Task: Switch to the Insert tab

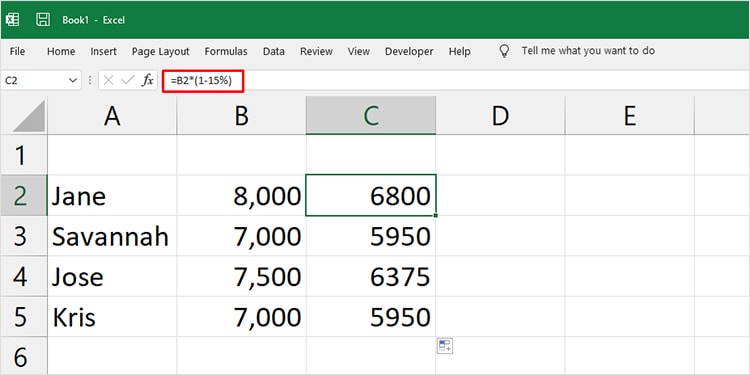Action: 103,51
